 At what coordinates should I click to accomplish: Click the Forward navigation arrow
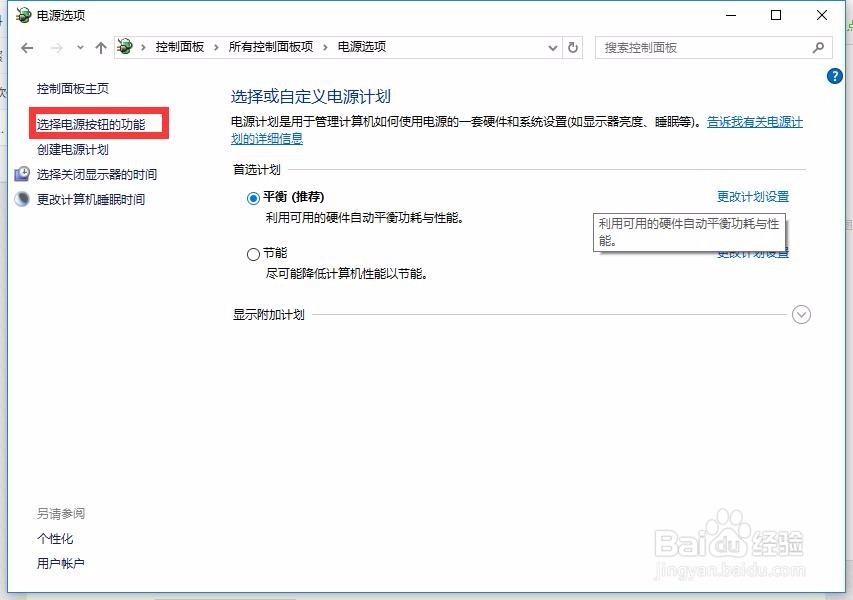57,48
